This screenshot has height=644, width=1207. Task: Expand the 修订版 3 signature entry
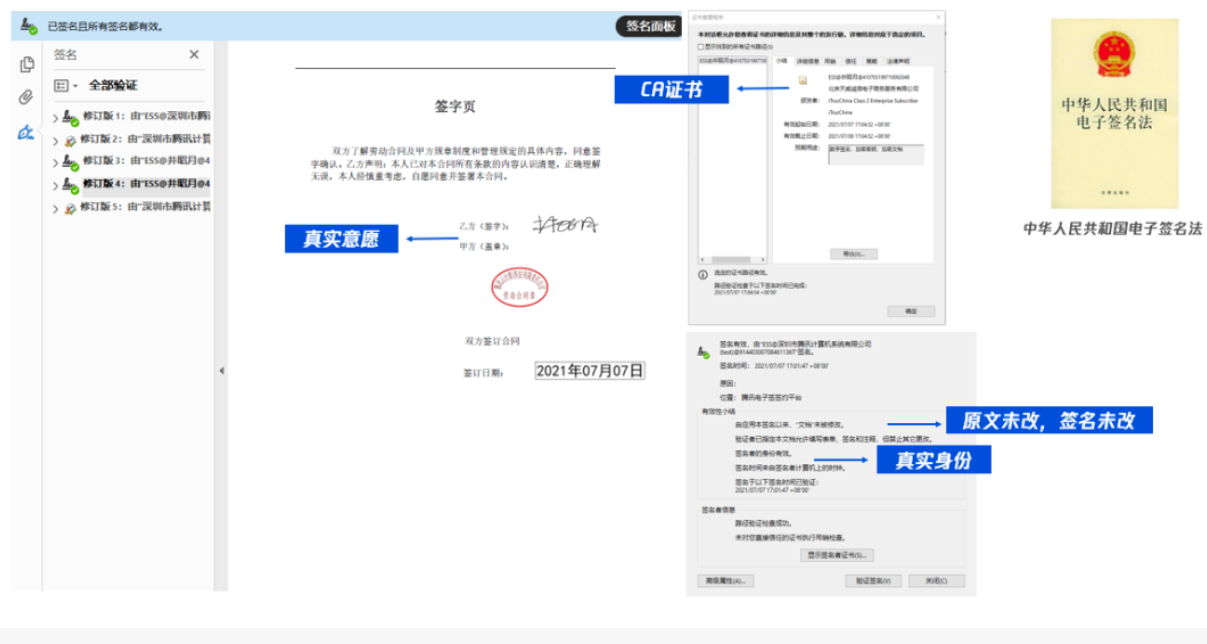pyautogui.click(x=55, y=162)
